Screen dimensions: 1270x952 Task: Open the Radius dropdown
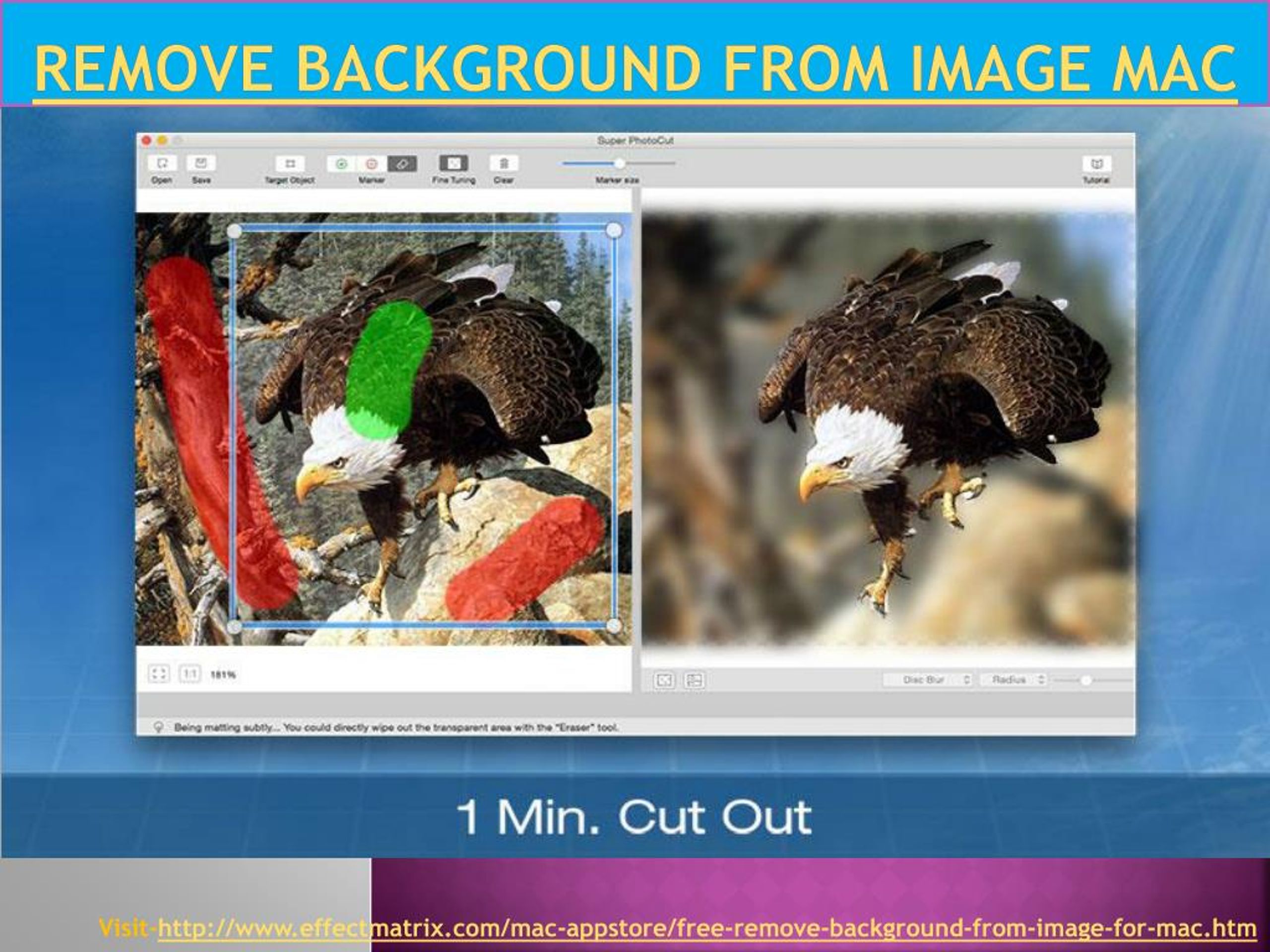tap(1014, 680)
